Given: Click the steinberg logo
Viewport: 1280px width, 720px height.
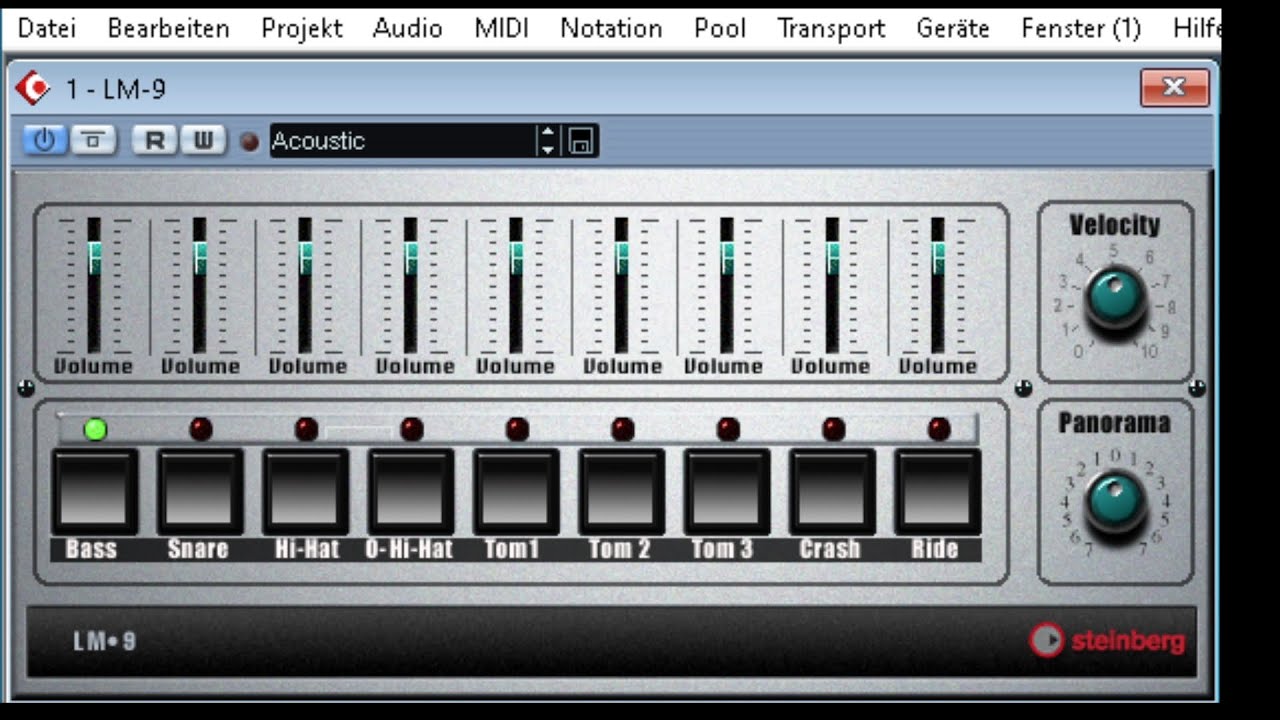Looking at the screenshot, I should [1107, 640].
